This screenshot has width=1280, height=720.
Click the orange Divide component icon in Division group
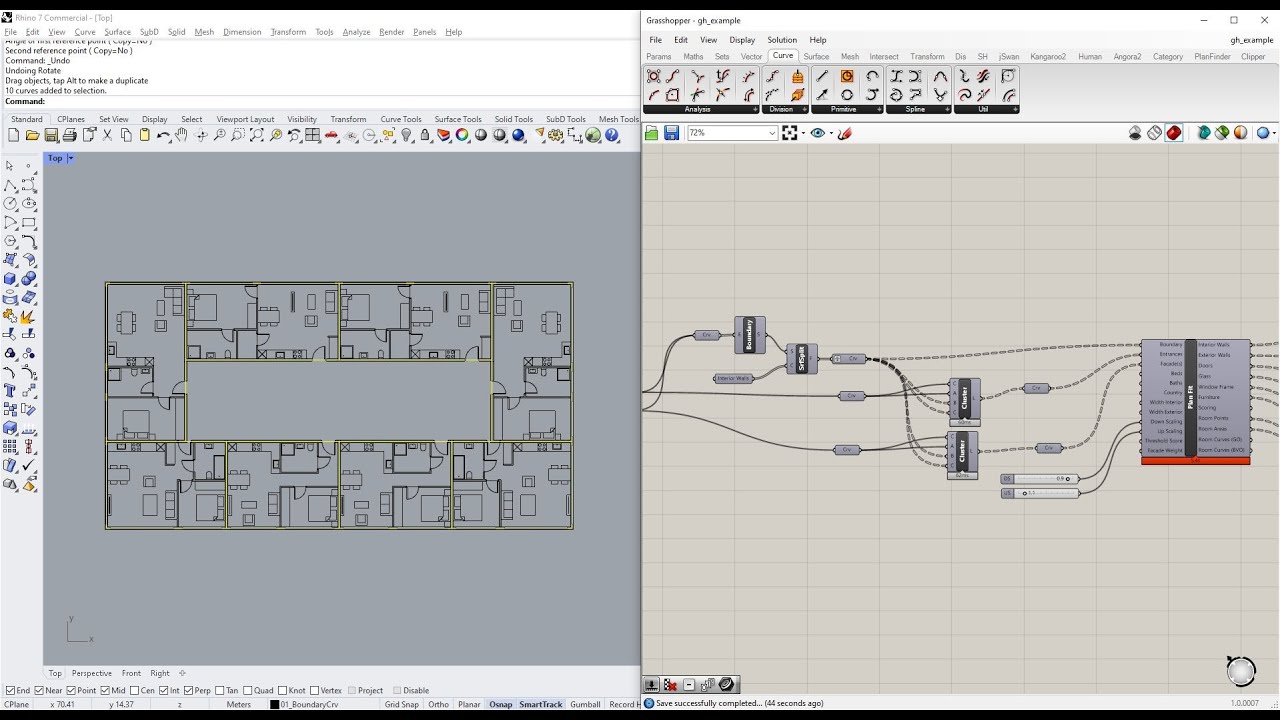click(x=797, y=76)
